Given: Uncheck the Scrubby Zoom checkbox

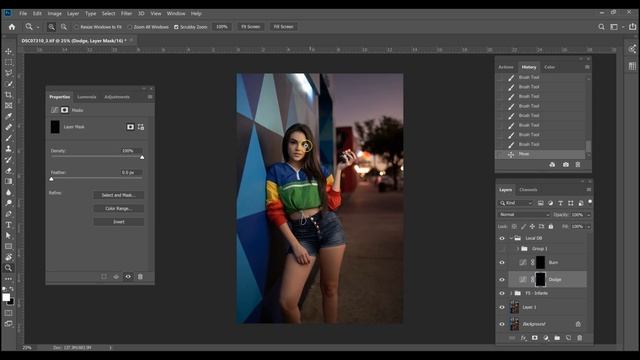Looking at the screenshot, I should 176,27.
